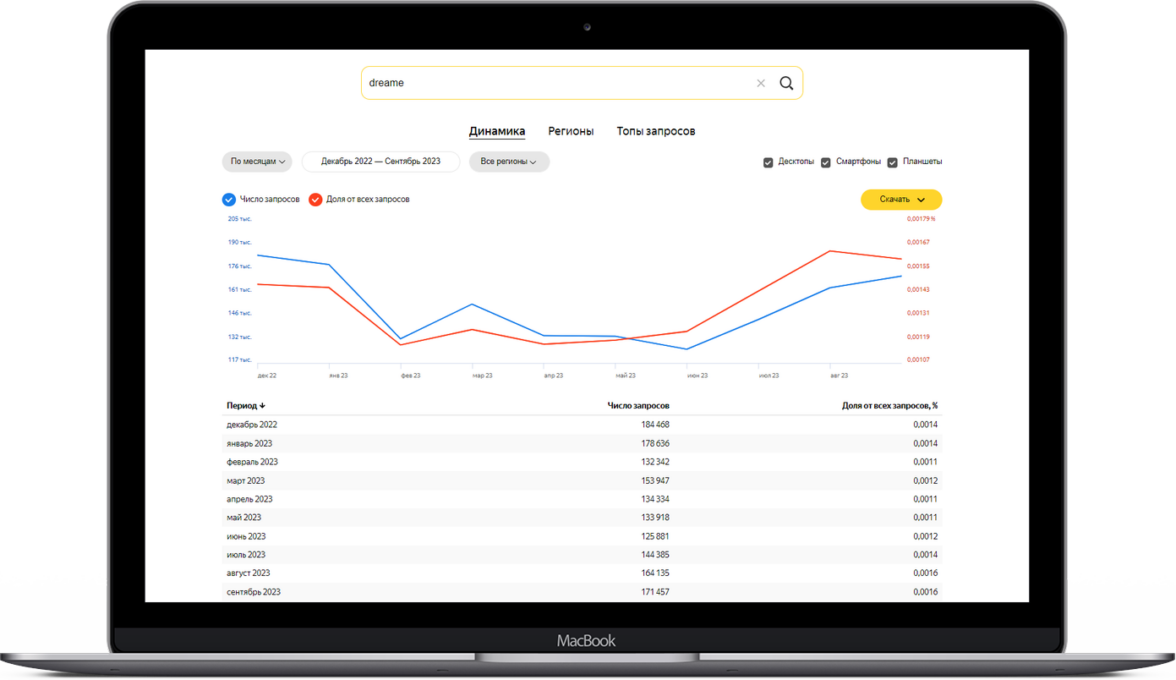Click the Число запросов column header

[x=638, y=406]
